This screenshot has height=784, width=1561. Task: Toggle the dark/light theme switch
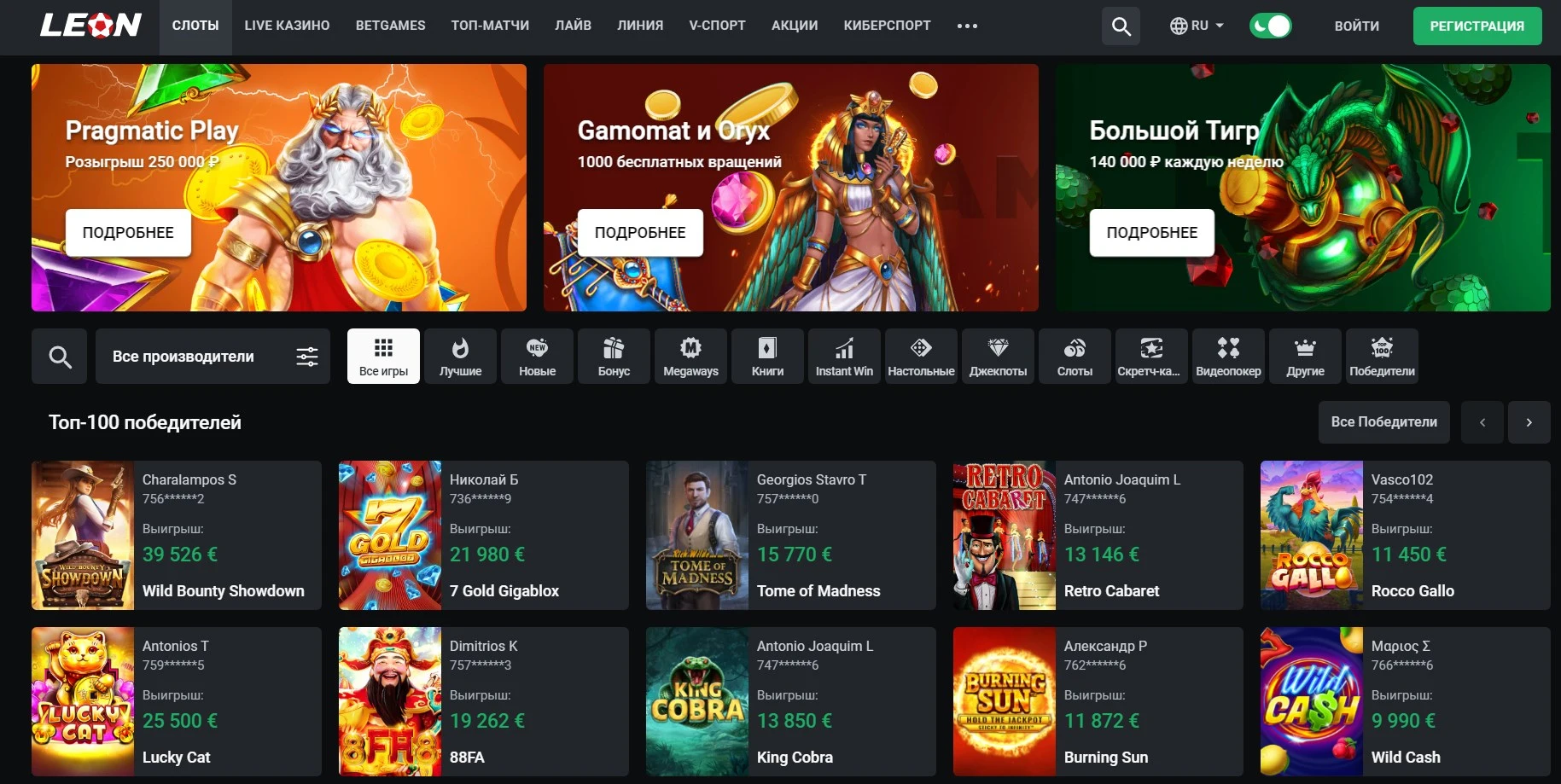point(1270,26)
